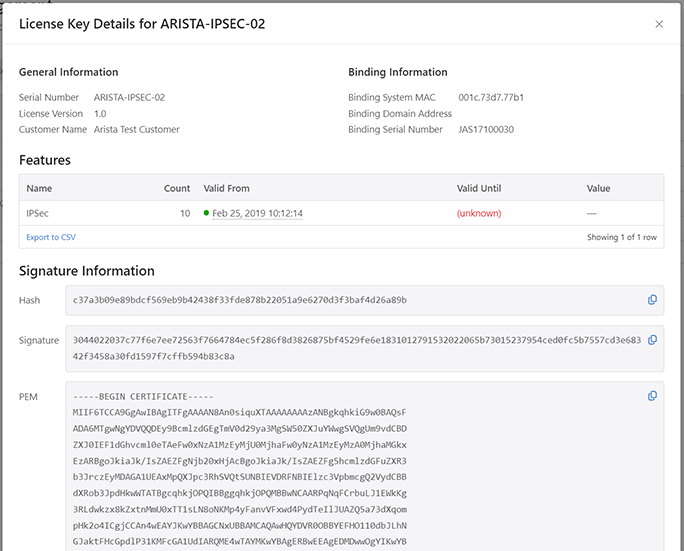Select the Valid From column header

click(226, 188)
